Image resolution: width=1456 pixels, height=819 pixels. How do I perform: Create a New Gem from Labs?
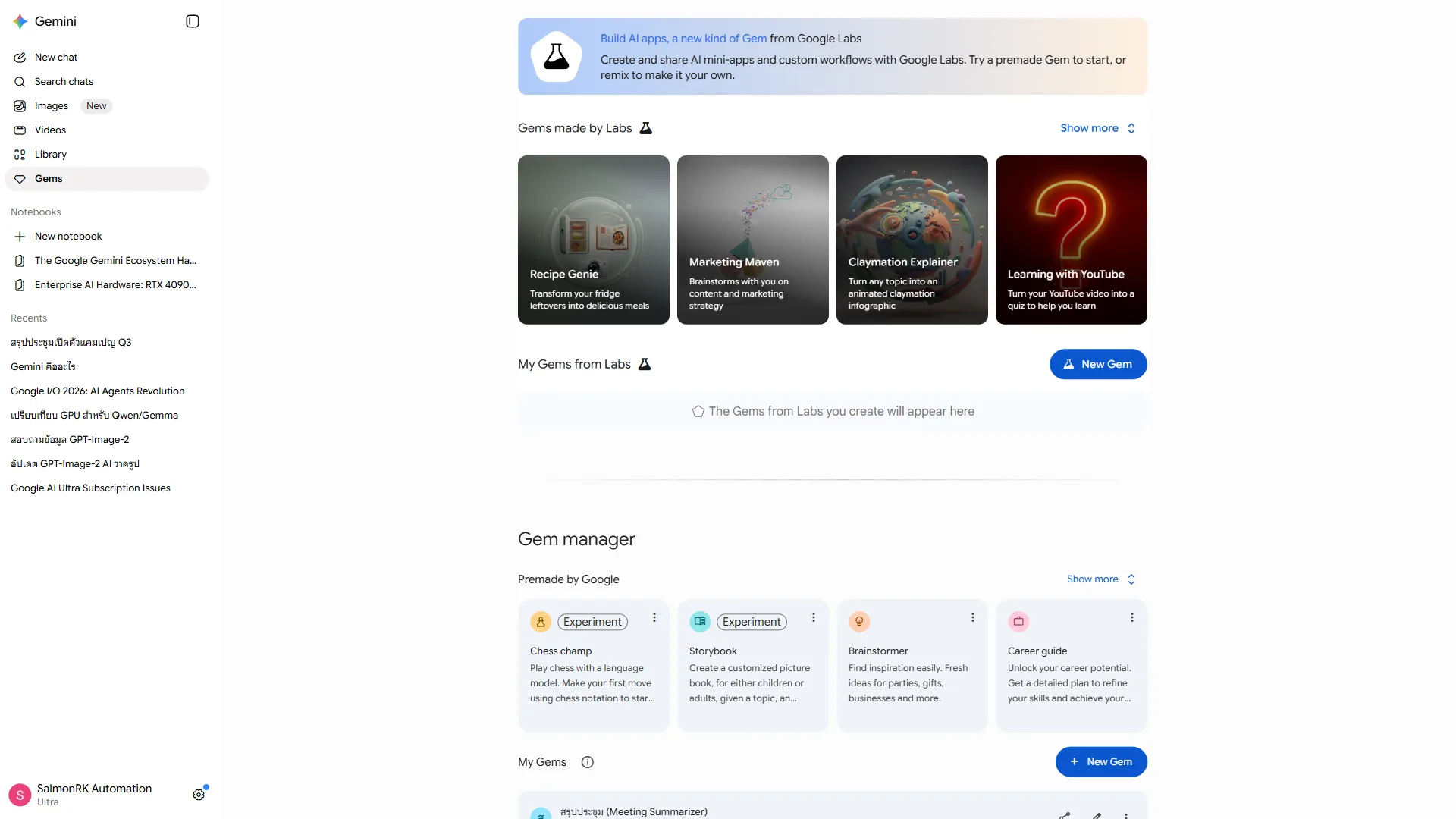click(1098, 365)
